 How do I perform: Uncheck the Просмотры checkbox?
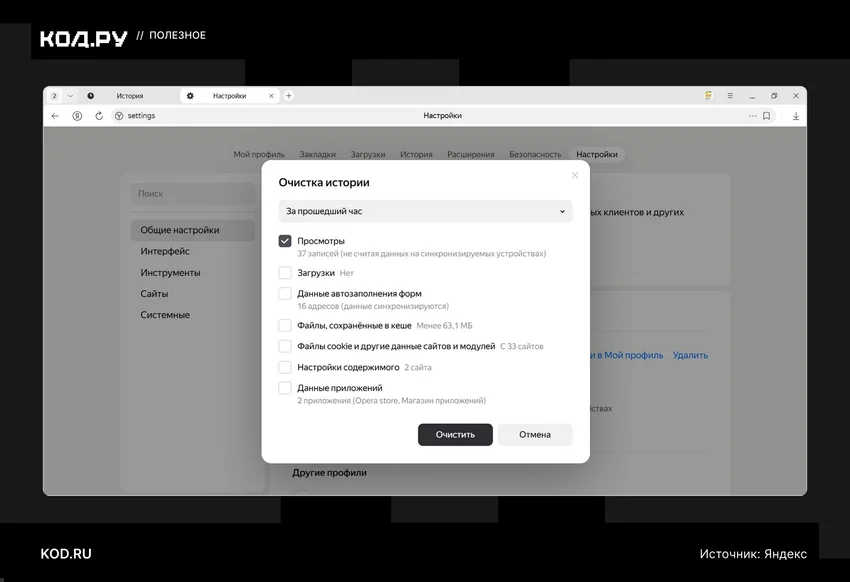click(x=285, y=241)
